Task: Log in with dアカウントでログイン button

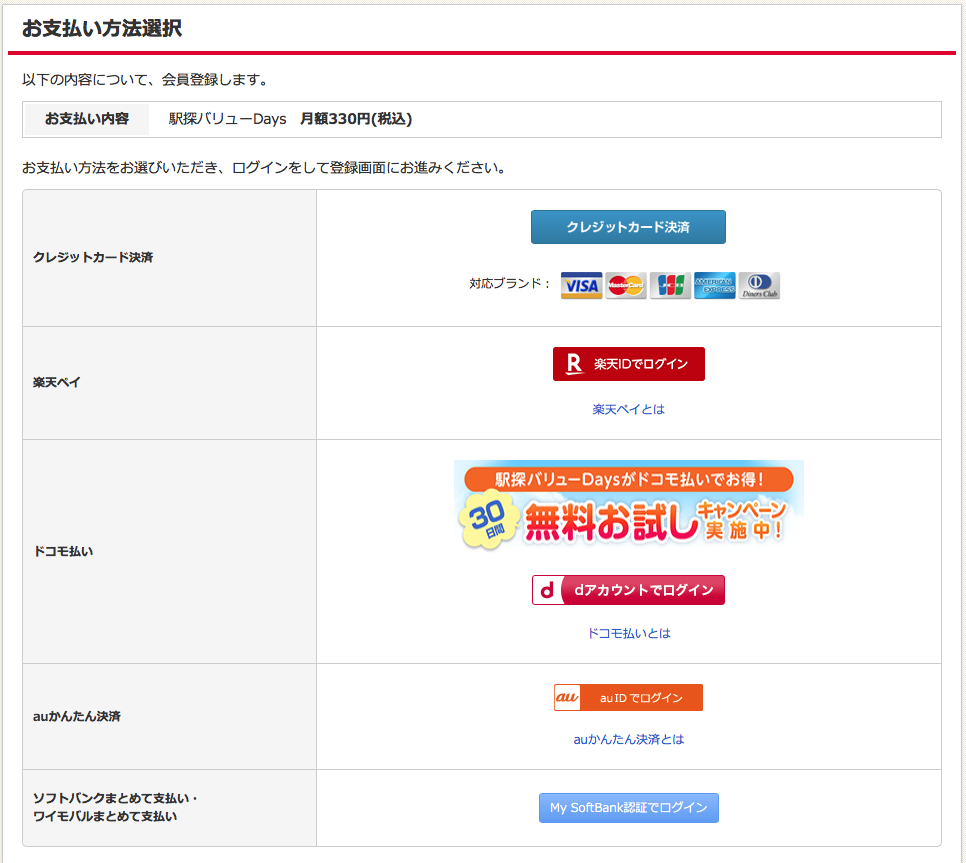Action: click(x=628, y=590)
